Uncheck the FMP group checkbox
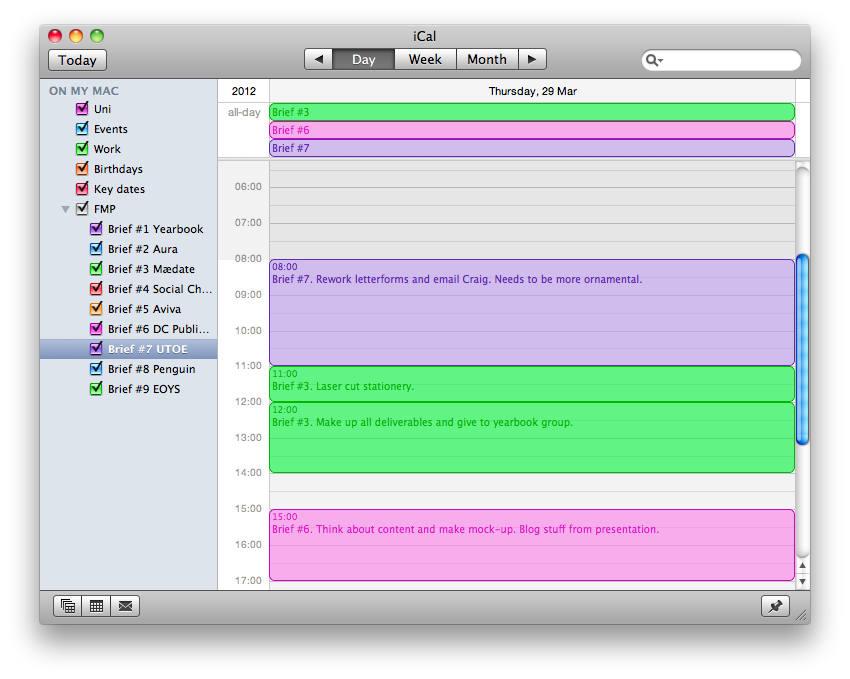Screen dimensions: 850x679 click(x=82, y=208)
